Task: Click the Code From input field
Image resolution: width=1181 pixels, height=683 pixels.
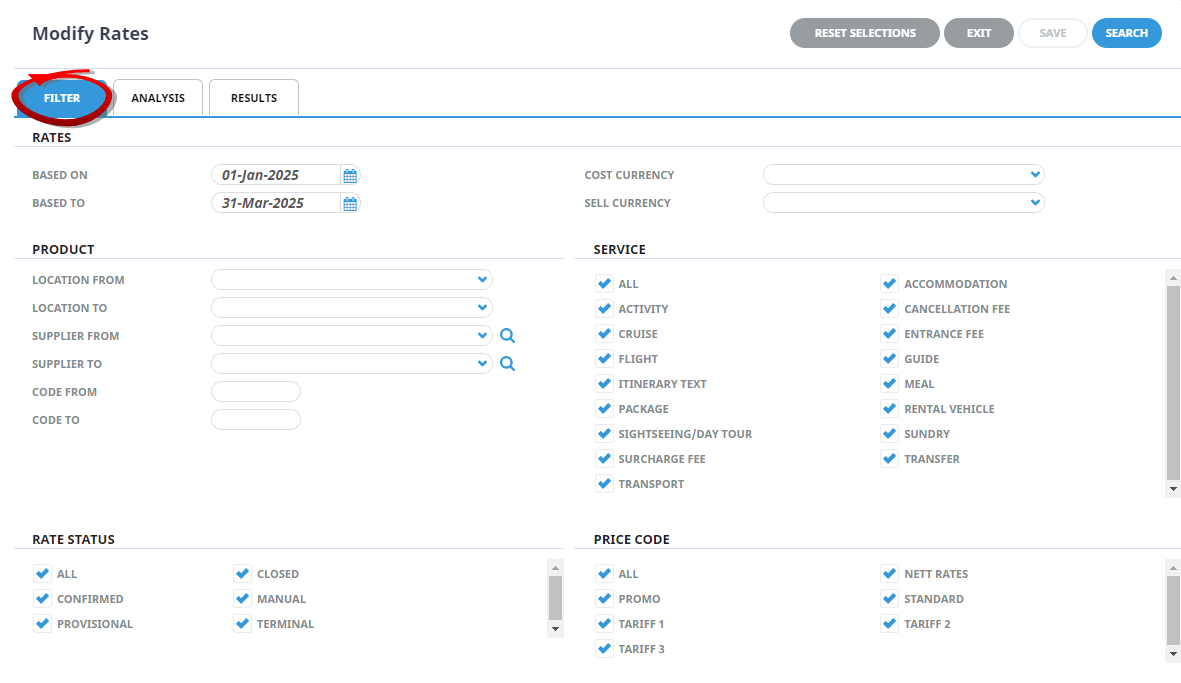Action: tap(256, 392)
